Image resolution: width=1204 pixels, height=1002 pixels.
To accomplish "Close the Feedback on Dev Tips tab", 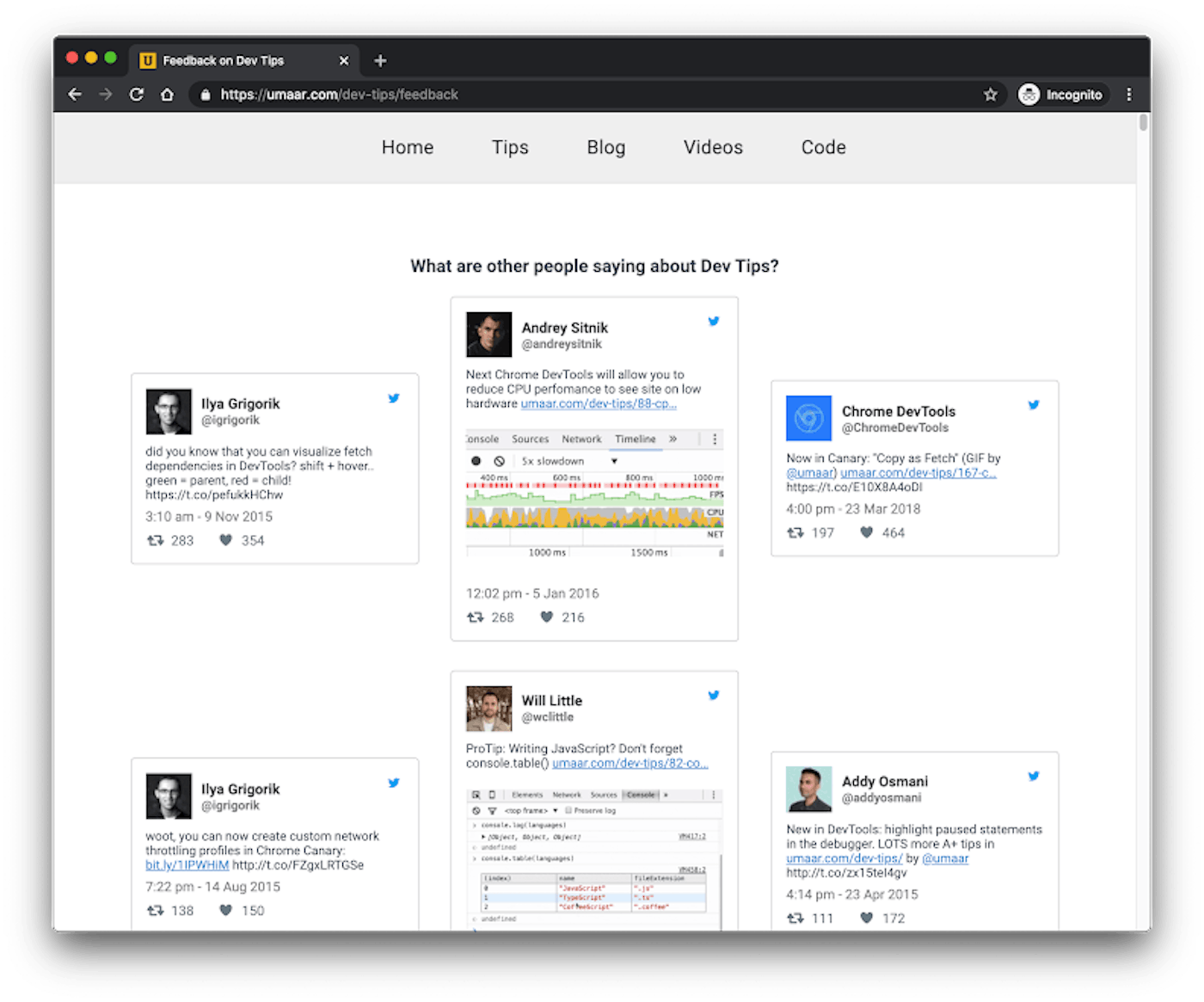I will [x=344, y=60].
